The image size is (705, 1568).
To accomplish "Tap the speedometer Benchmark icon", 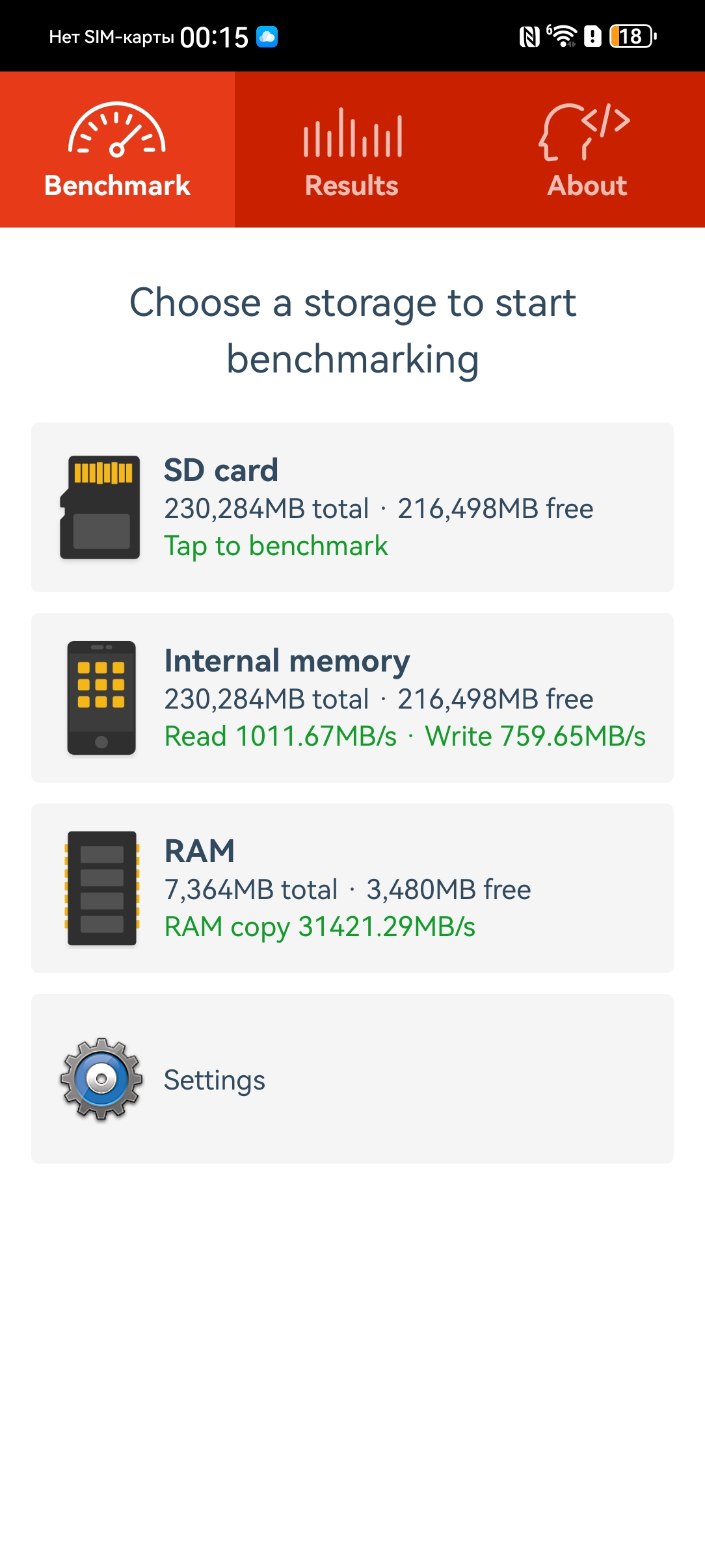I will coord(117,130).
